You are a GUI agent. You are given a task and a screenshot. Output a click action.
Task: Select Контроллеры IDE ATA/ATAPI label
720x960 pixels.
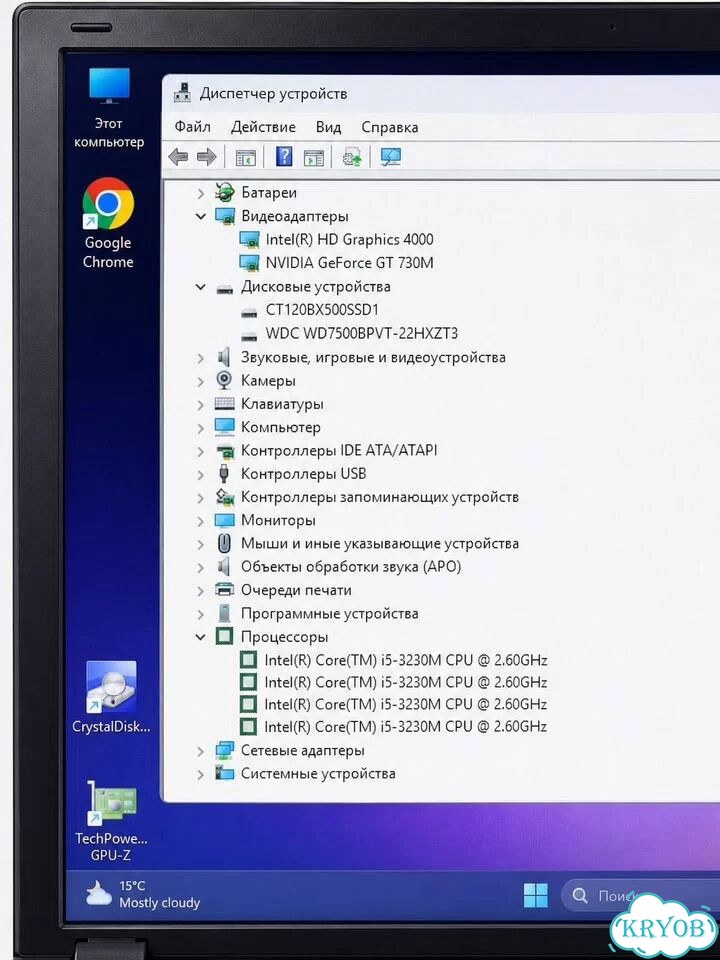(x=339, y=451)
